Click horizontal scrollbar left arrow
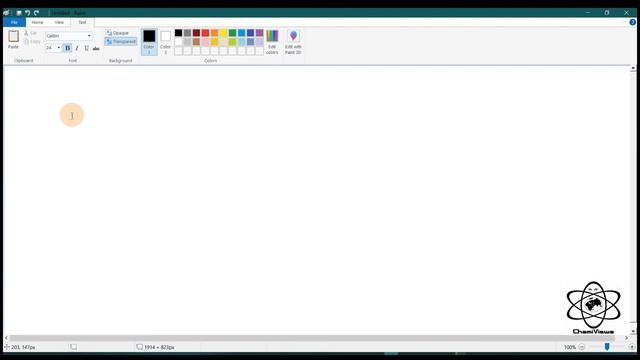Viewport: 640px width, 360px height. 6,338
